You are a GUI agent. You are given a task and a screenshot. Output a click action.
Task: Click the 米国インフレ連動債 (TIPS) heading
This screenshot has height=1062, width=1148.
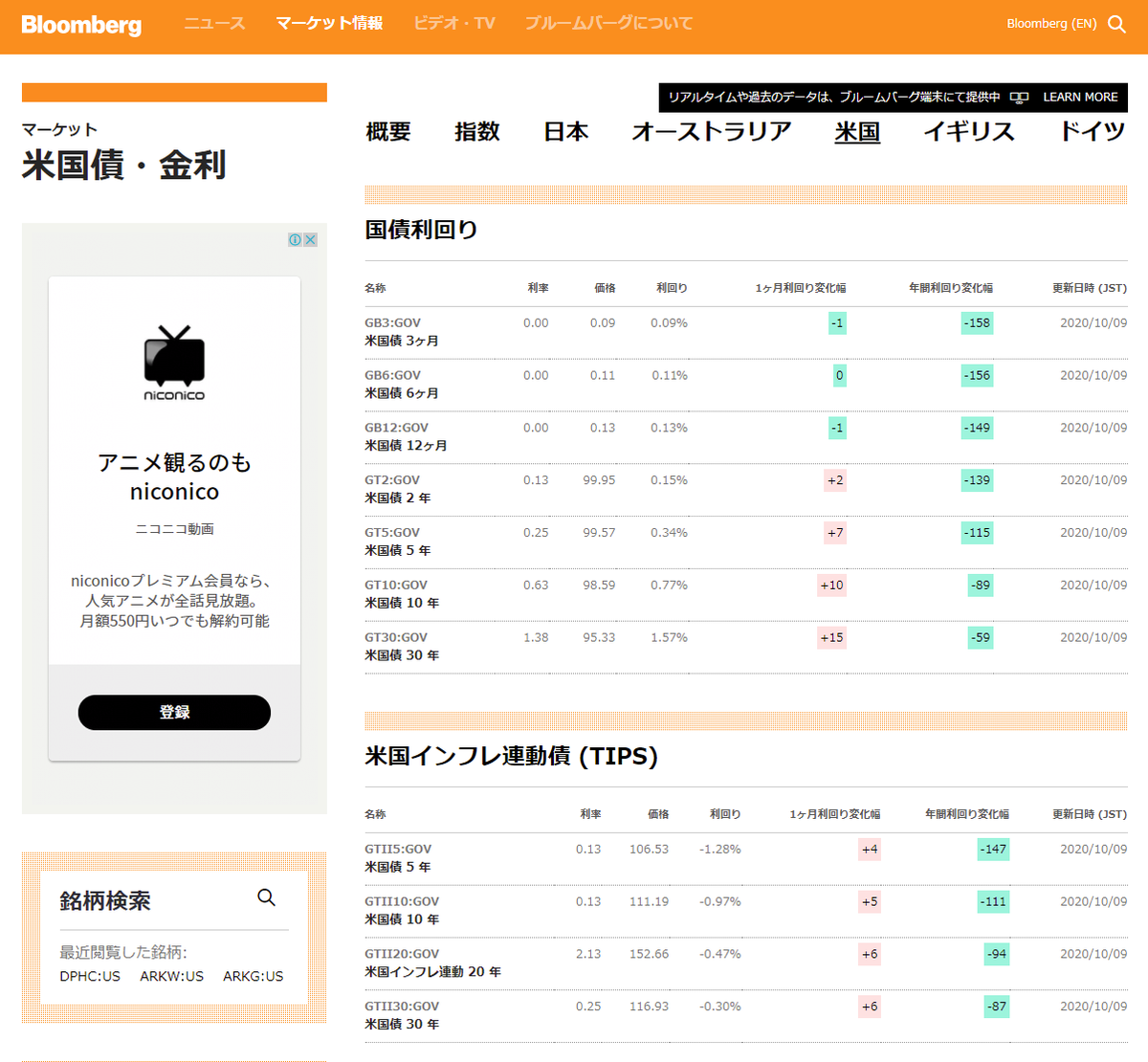click(x=511, y=756)
